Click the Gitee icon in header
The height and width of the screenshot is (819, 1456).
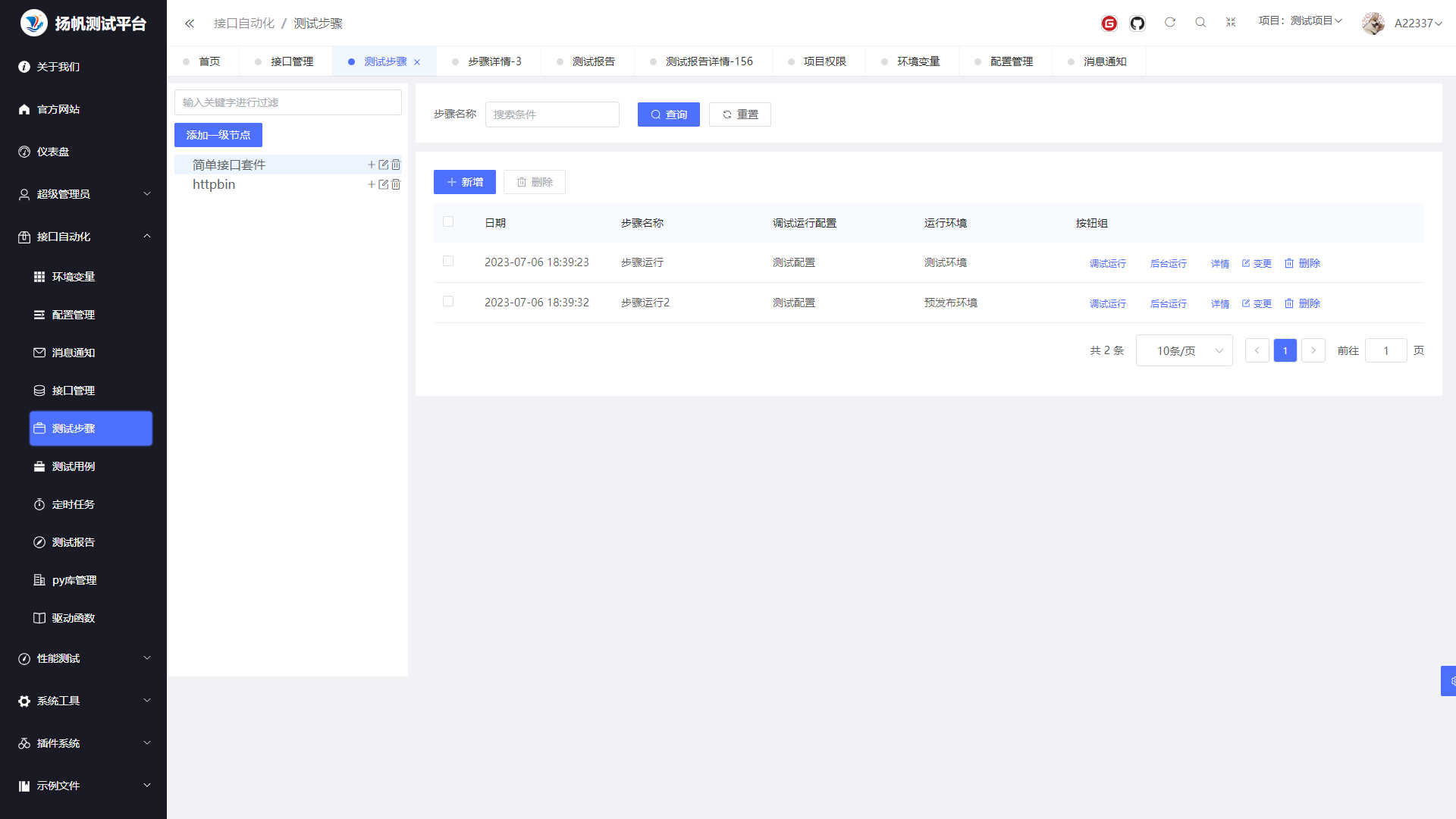[1109, 24]
